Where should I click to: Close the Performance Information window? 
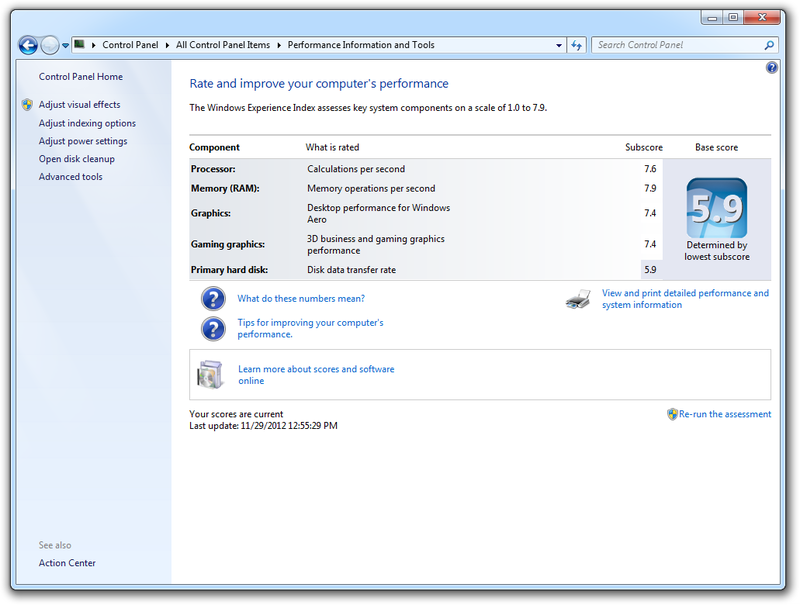click(x=762, y=17)
